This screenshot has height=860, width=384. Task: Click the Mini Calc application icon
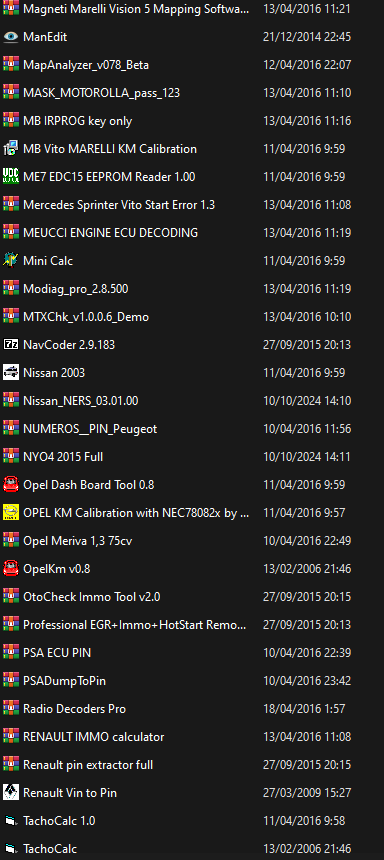[10, 261]
